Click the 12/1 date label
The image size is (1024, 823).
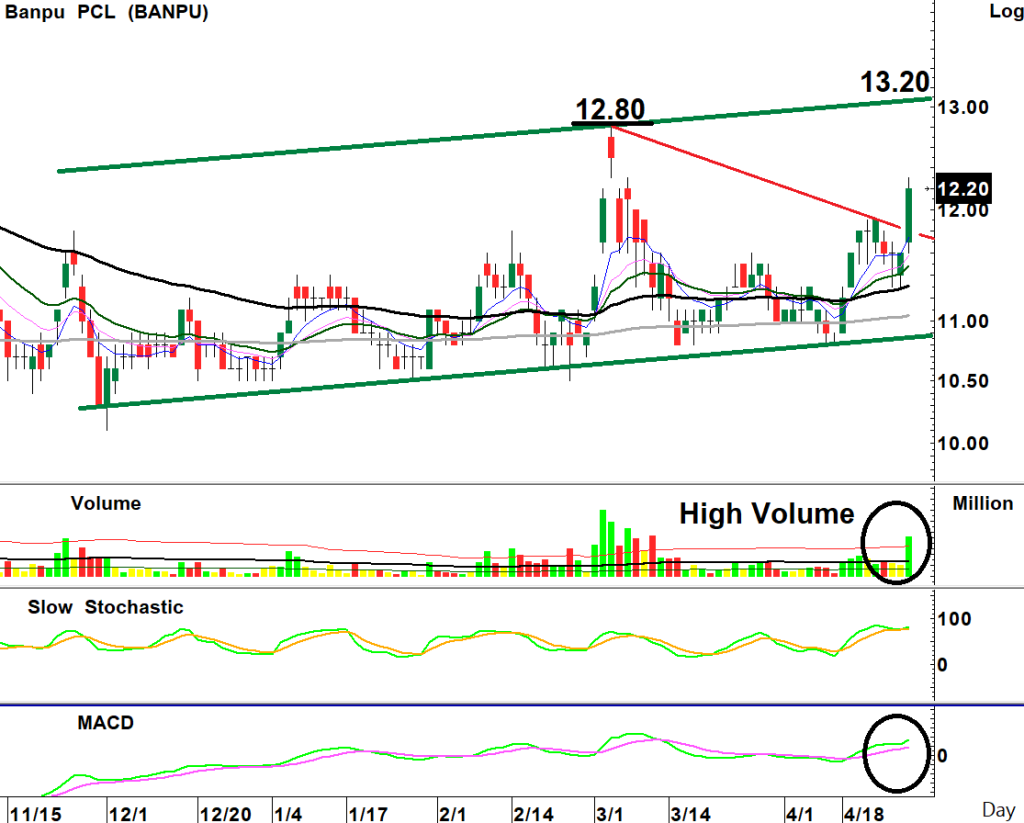pos(129,814)
